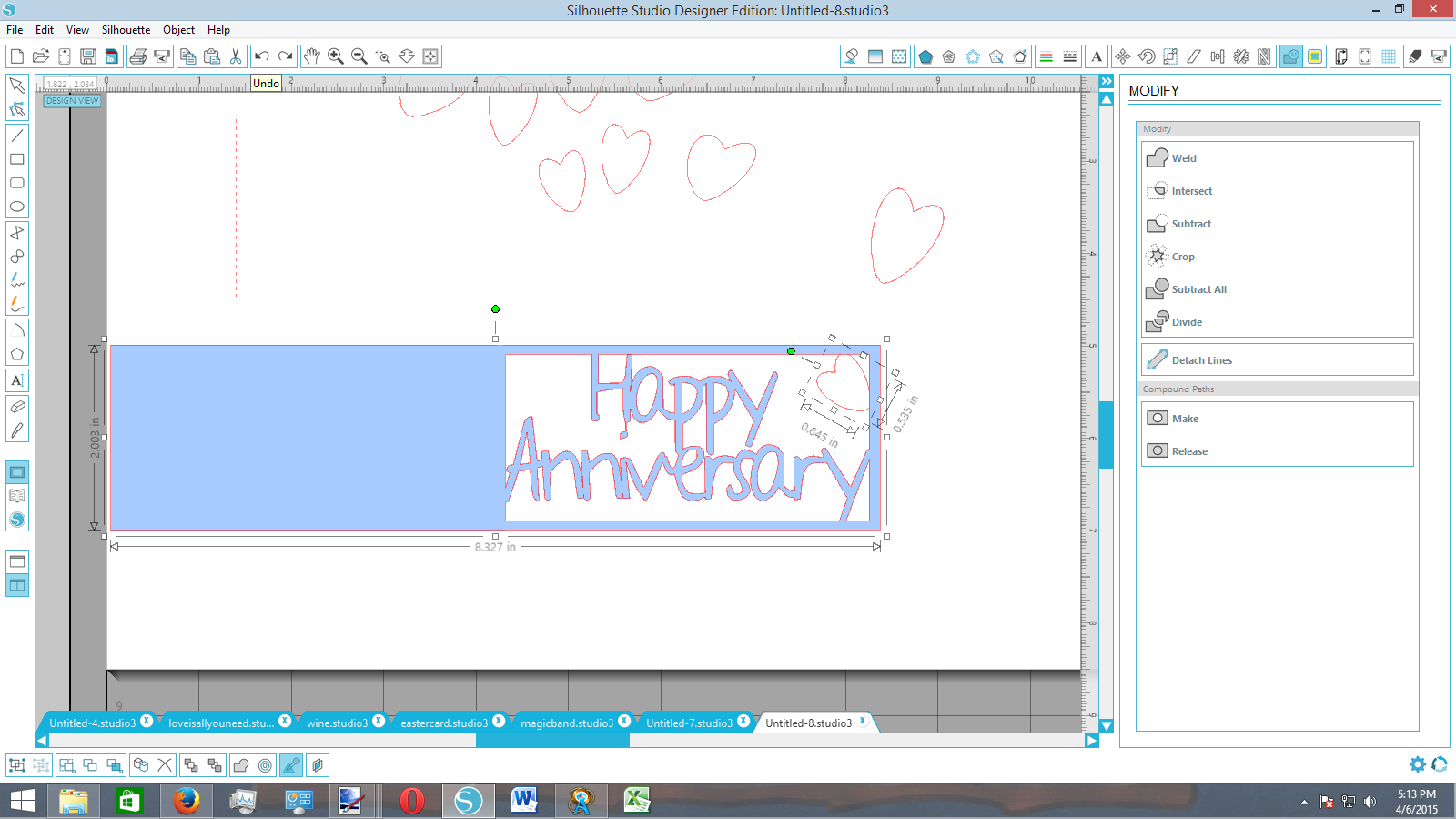Delete selection with the X icon
This screenshot has height=819, width=1456.
[164, 765]
